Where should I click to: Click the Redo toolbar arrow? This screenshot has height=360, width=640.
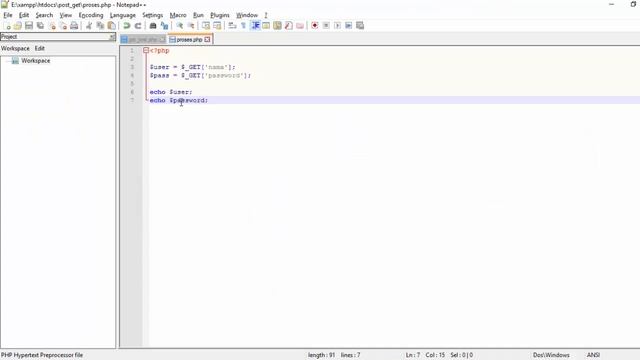[x=138, y=26]
